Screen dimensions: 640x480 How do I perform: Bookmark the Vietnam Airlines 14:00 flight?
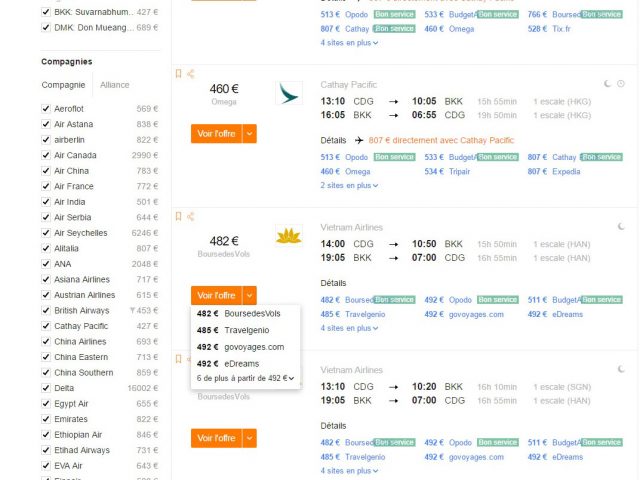179,215
